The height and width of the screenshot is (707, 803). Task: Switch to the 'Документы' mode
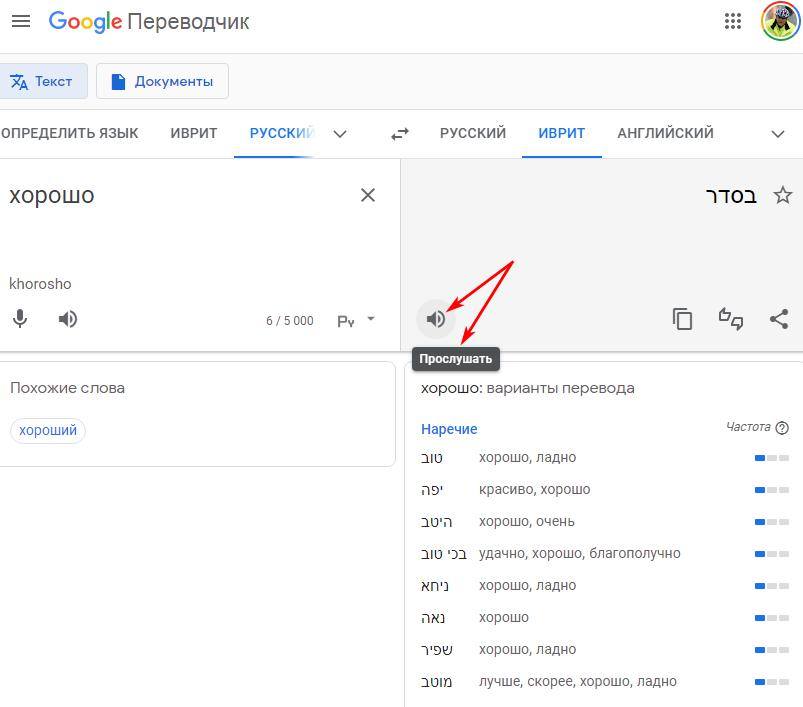pos(162,82)
